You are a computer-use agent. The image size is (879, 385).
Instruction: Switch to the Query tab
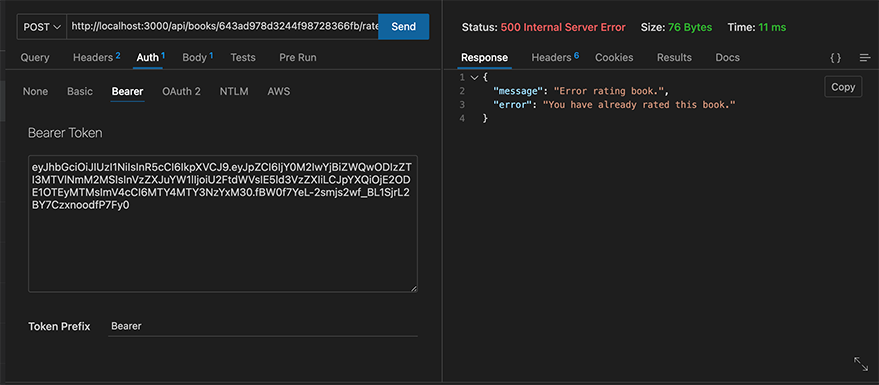[35, 57]
